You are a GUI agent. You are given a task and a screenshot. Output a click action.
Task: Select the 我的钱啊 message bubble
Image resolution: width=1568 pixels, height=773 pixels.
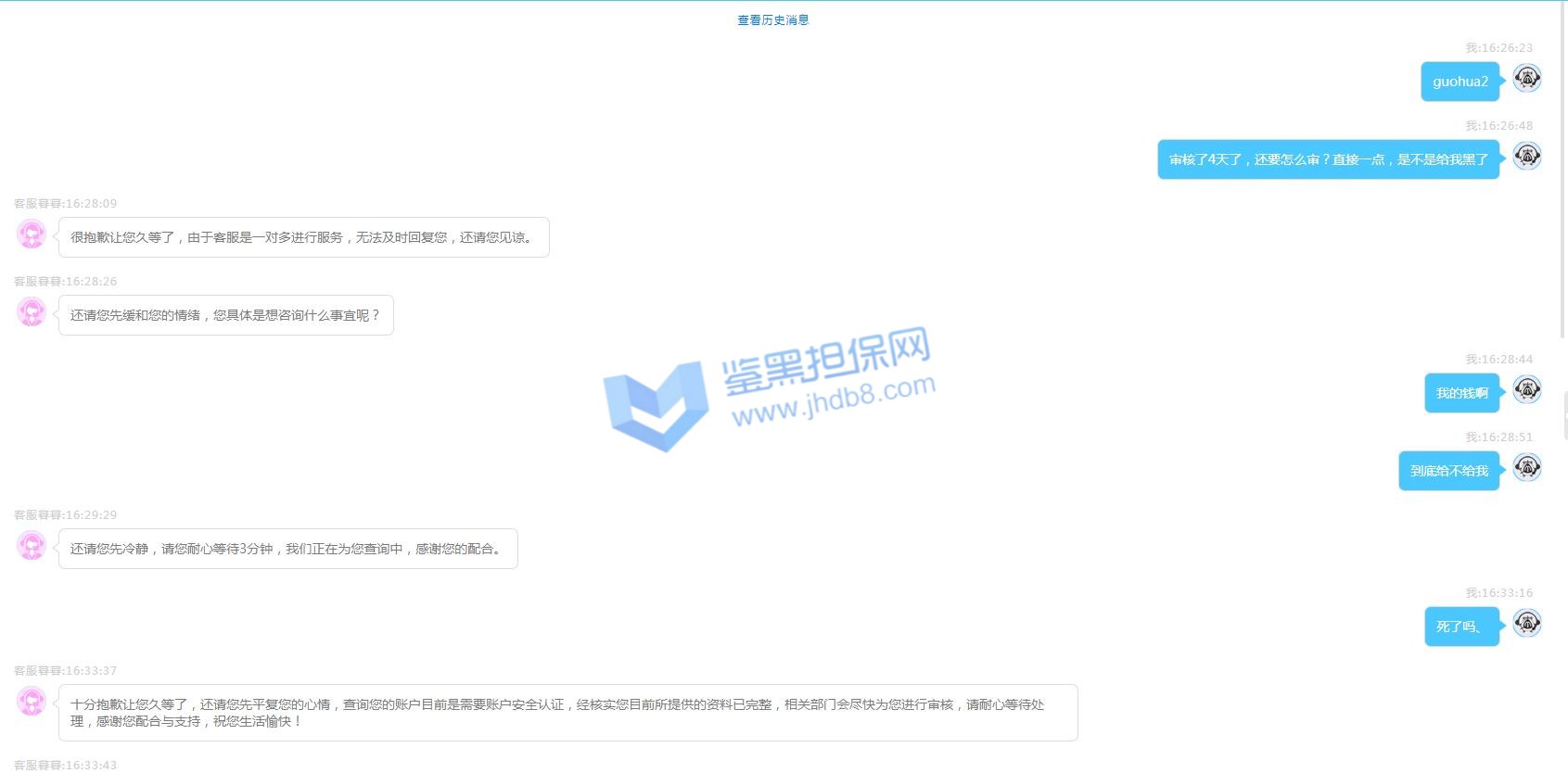(1461, 393)
